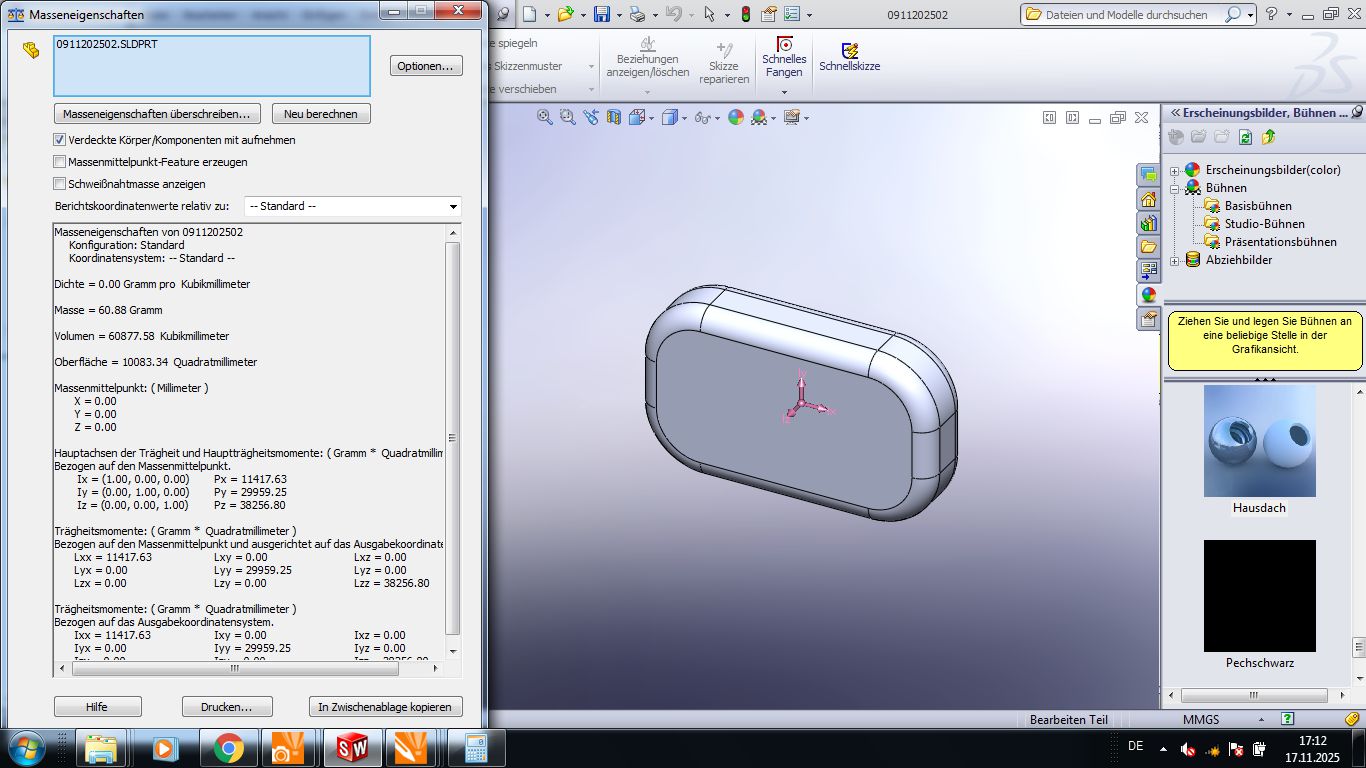Click the Previous view icon
This screenshot has height=768, width=1366.
point(591,117)
